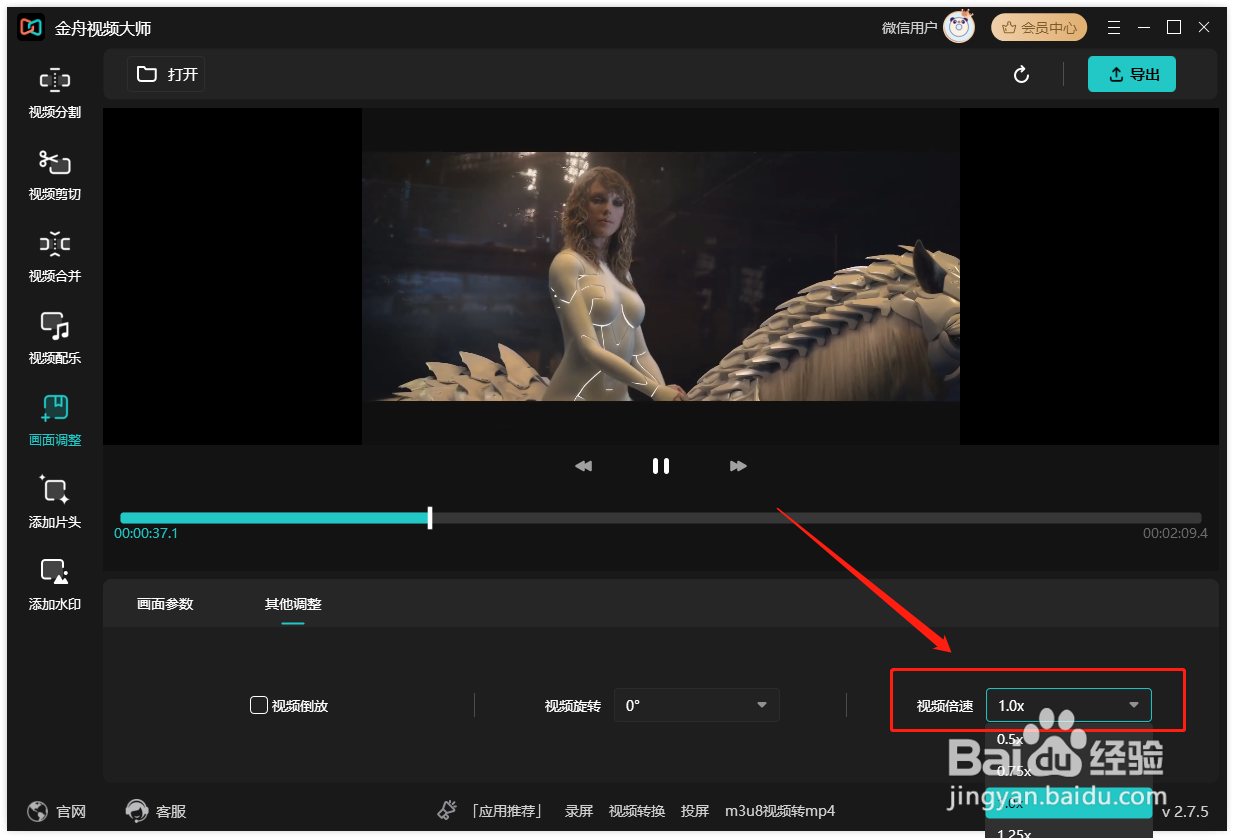The width and height of the screenshot is (1234, 839).
Task: Open the 会员中心 member center
Action: point(1039,28)
